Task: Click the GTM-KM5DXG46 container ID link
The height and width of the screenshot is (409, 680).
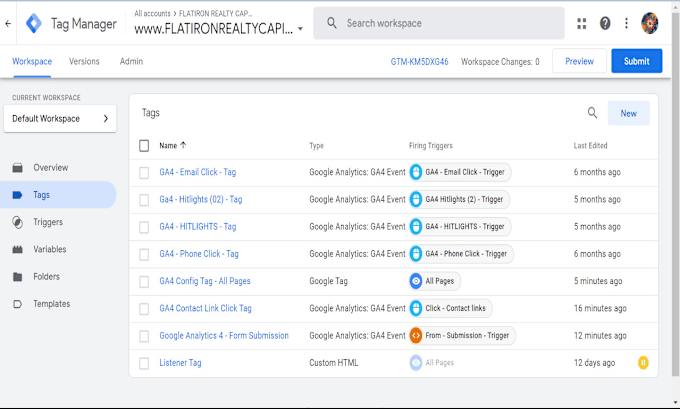Action: [419, 62]
